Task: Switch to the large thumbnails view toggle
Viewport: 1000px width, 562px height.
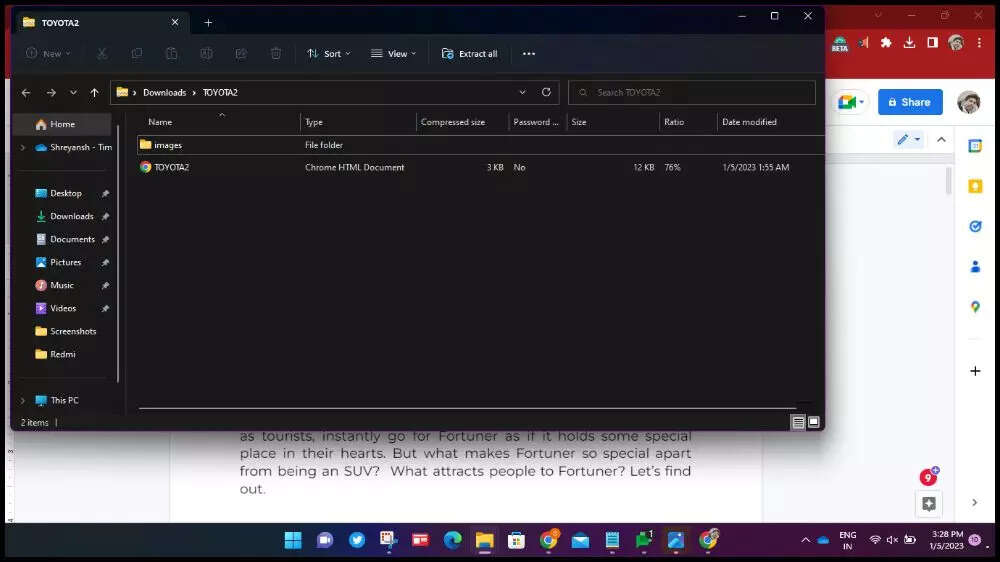Action: click(814, 422)
